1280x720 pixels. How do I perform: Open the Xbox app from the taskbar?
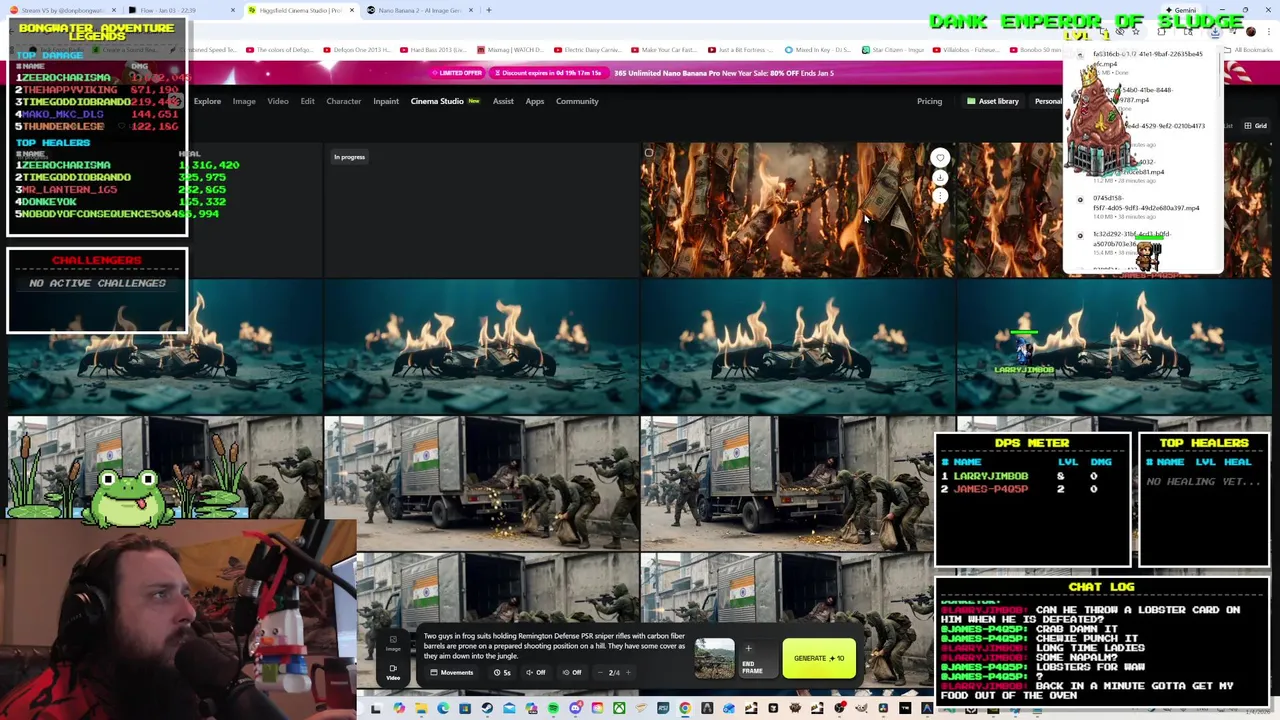(619, 709)
